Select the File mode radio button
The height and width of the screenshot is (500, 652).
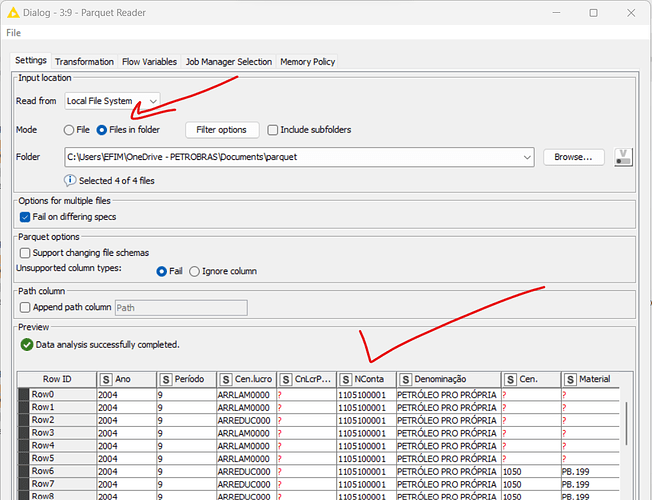[x=69, y=130]
